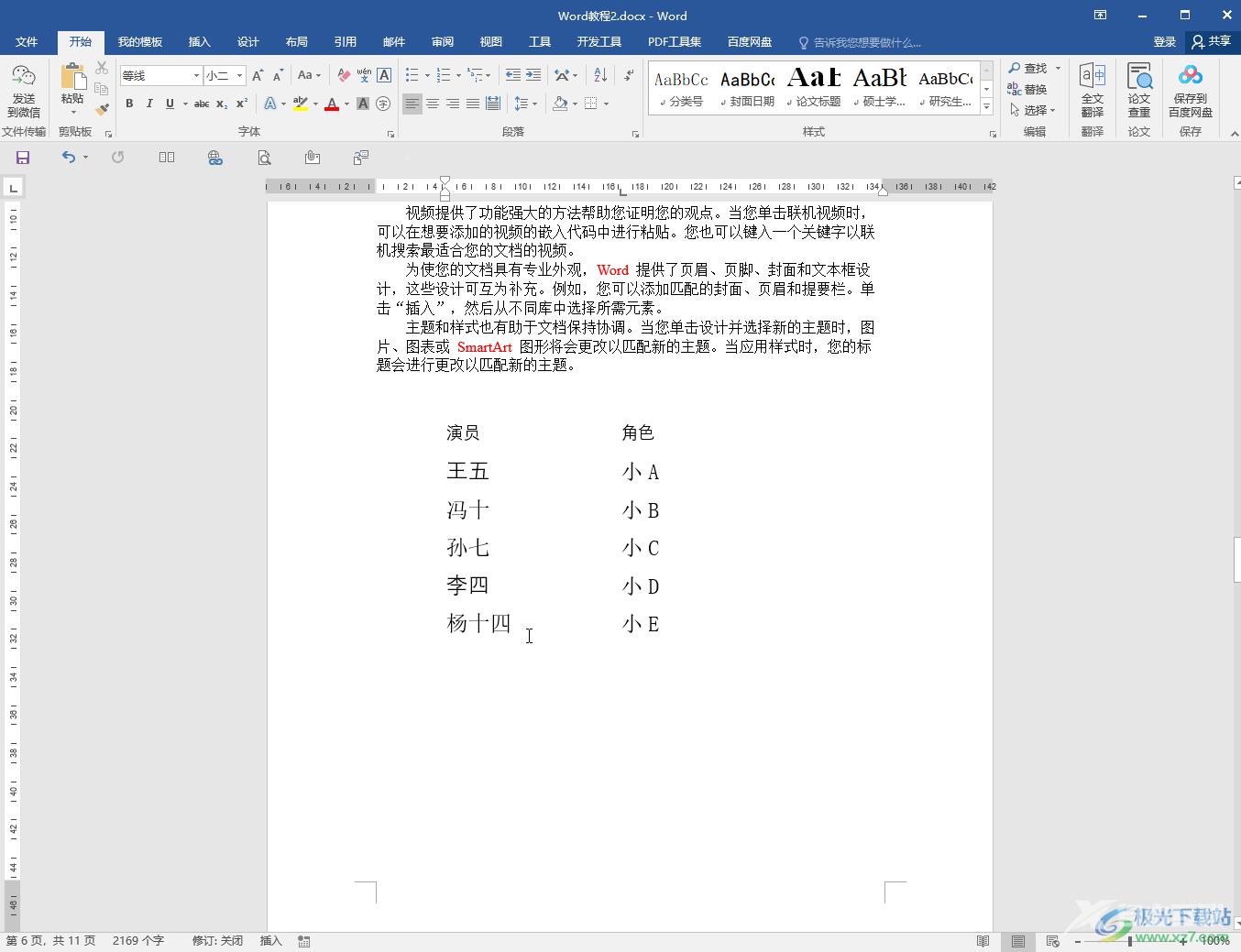Click the Replace (替换) icon

point(1027,89)
